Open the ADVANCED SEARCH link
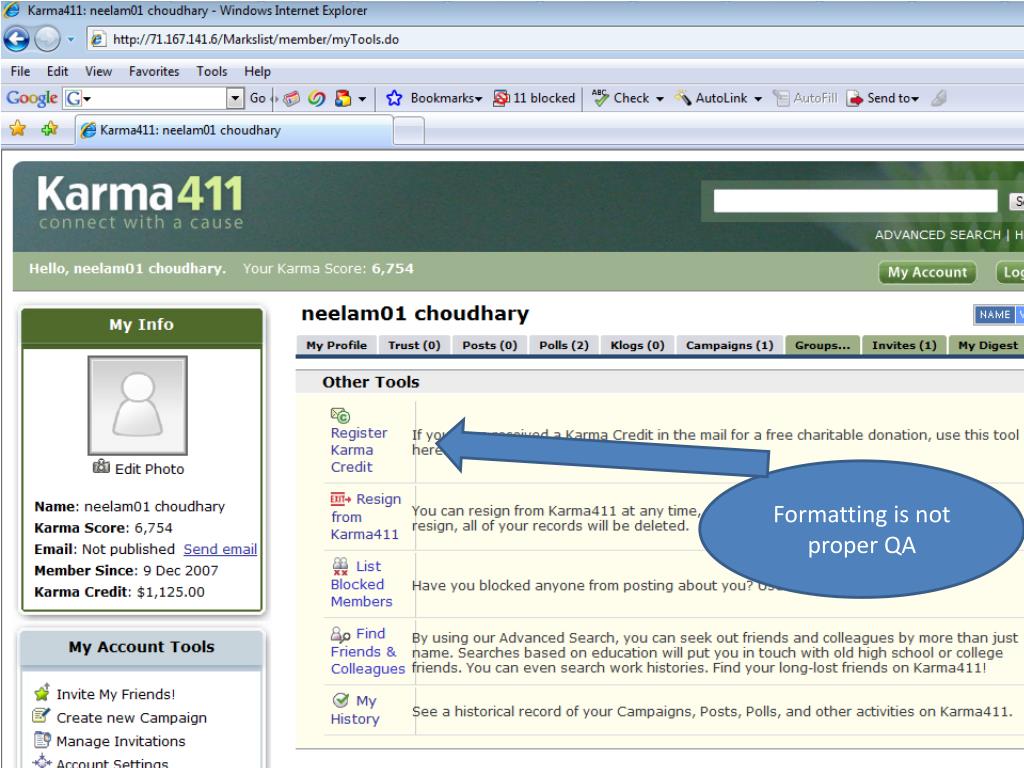The image size is (1024, 768). tap(937, 235)
